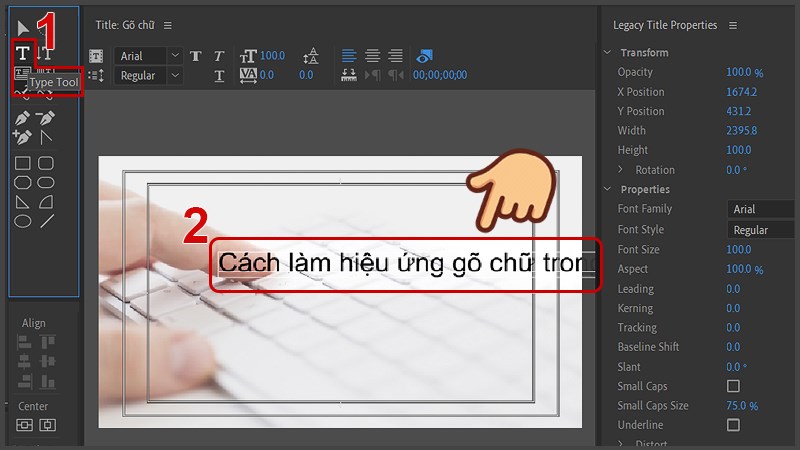Collapse the Transform section

[607, 52]
